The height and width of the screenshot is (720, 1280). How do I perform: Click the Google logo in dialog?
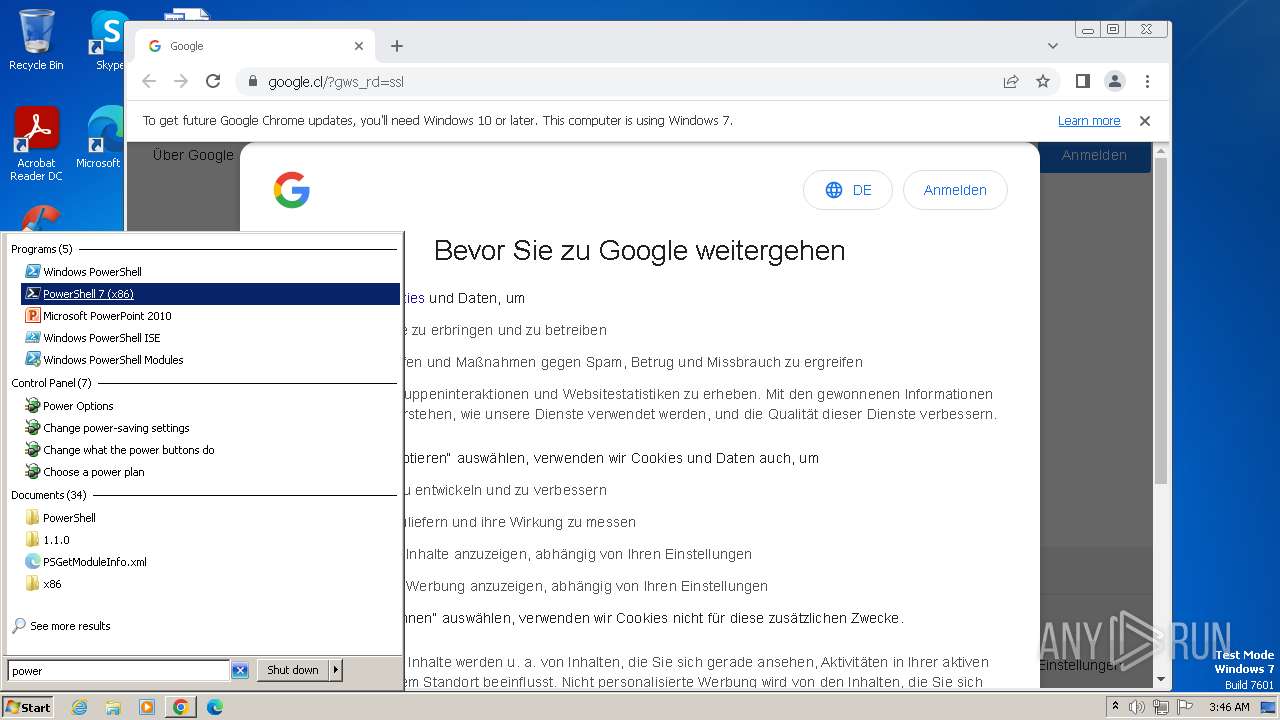point(291,190)
